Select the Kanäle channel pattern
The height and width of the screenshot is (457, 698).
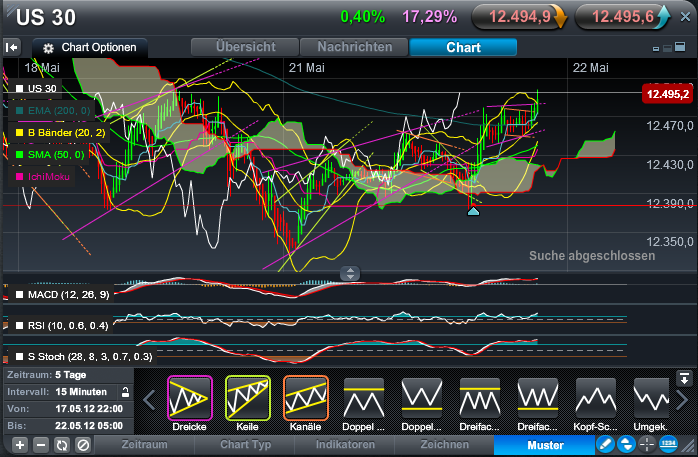tap(305, 397)
